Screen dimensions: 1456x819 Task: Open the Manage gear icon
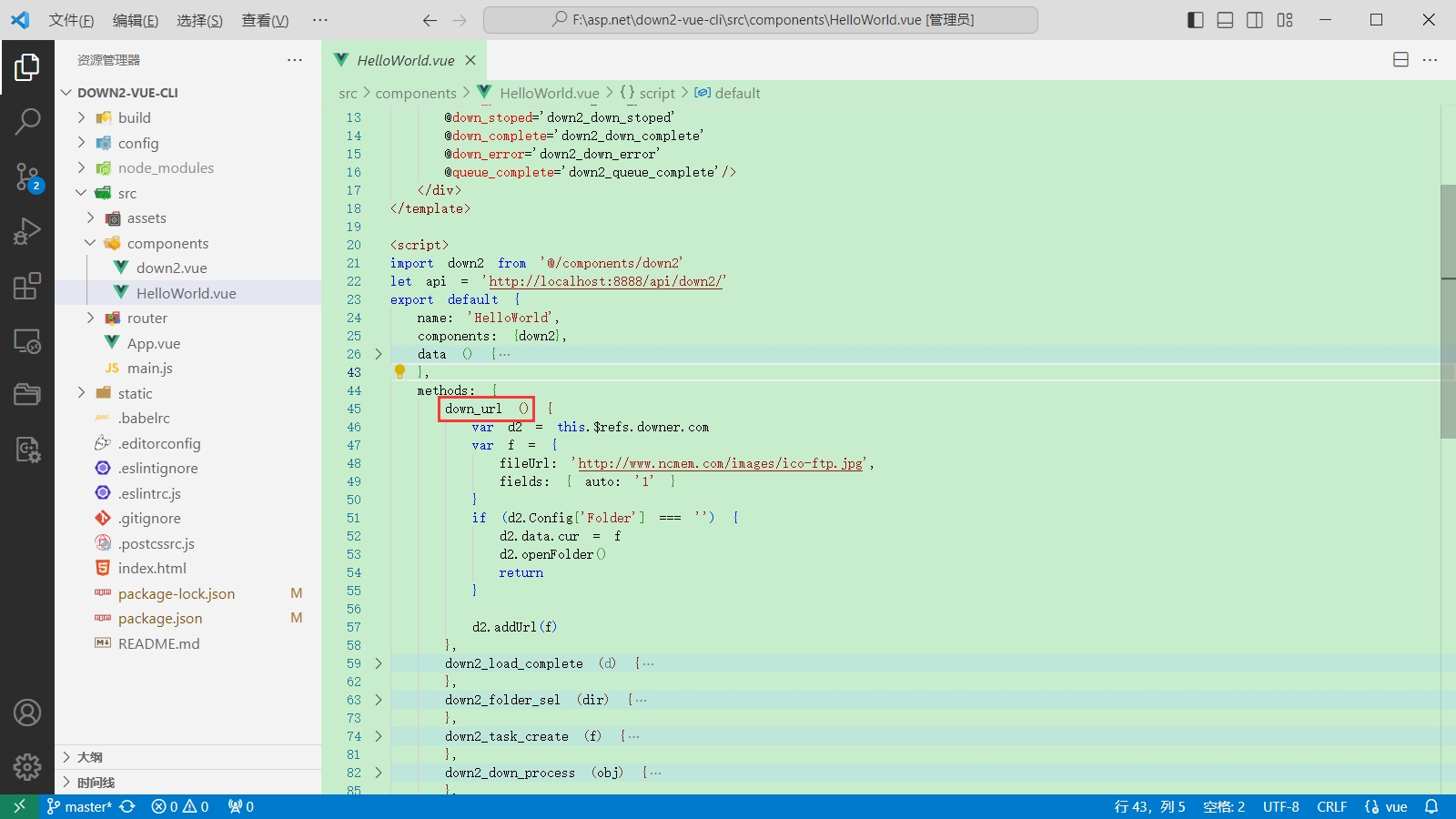click(27, 766)
